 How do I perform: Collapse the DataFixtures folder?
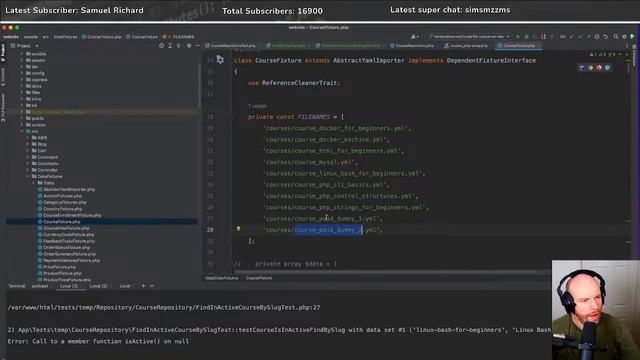click(x=28, y=177)
